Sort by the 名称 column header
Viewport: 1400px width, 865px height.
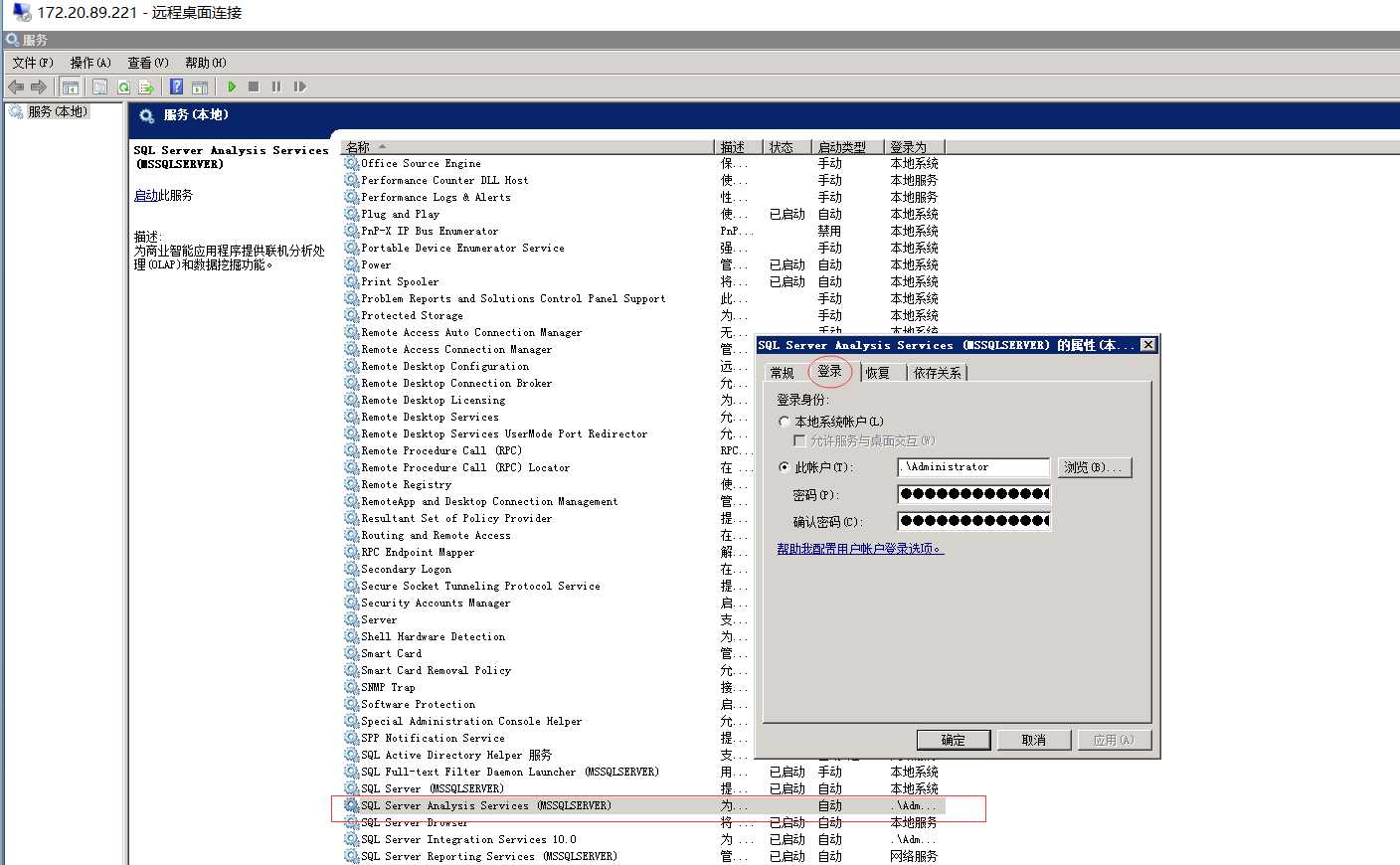(528, 147)
